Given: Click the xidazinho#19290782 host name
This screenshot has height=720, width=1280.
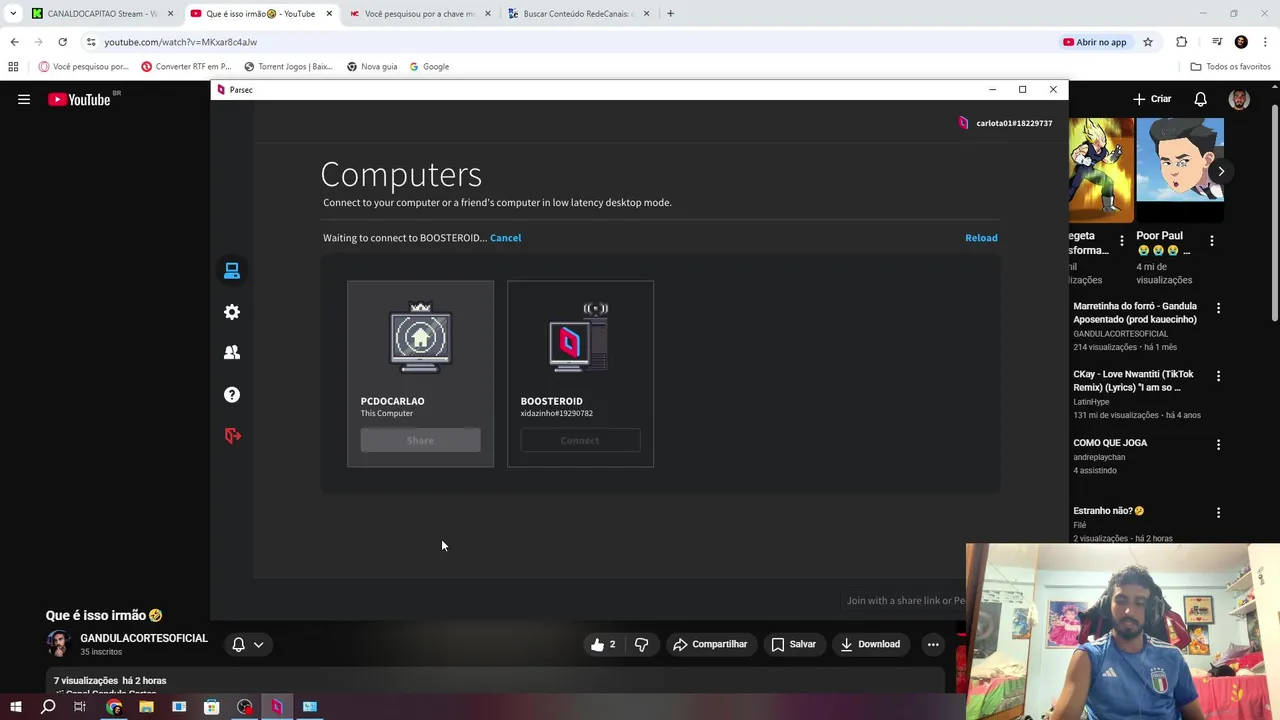Looking at the screenshot, I should 556,413.
